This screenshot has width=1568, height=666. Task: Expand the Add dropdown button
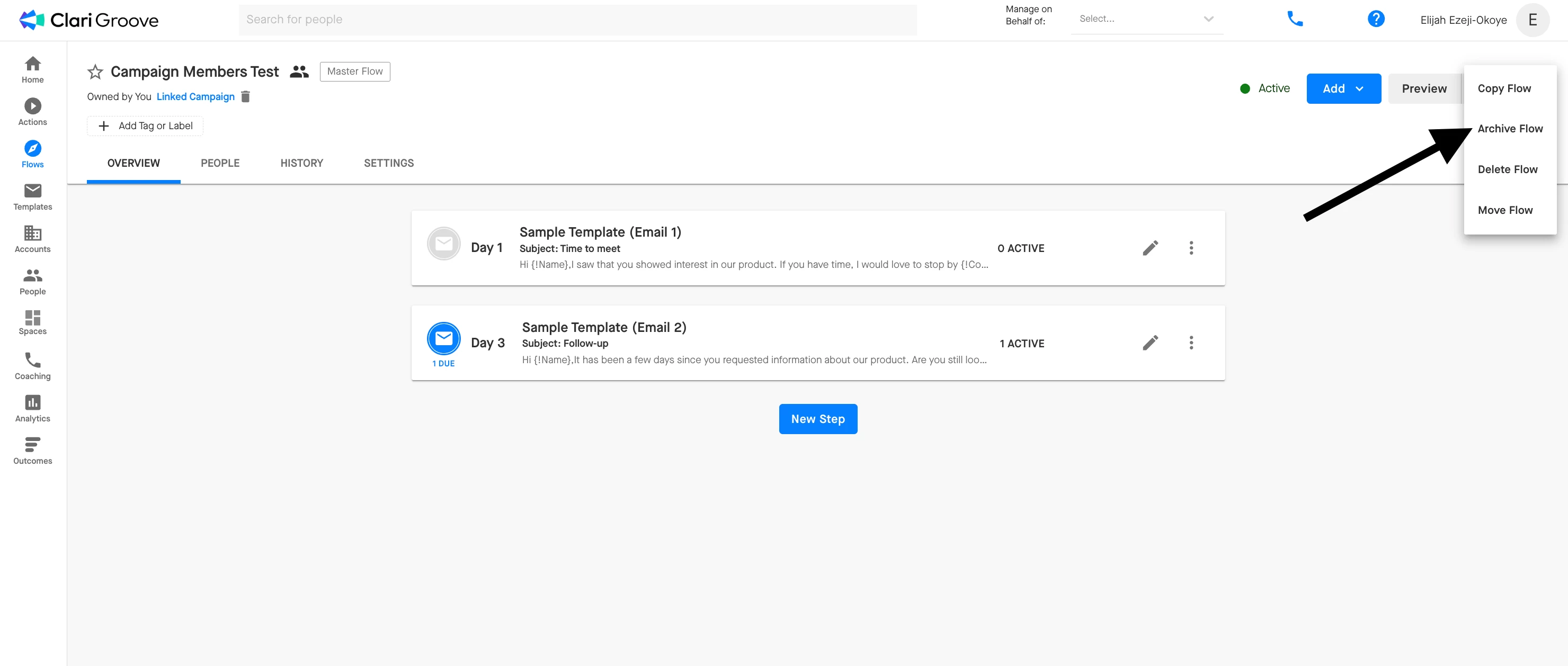(1343, 89)
